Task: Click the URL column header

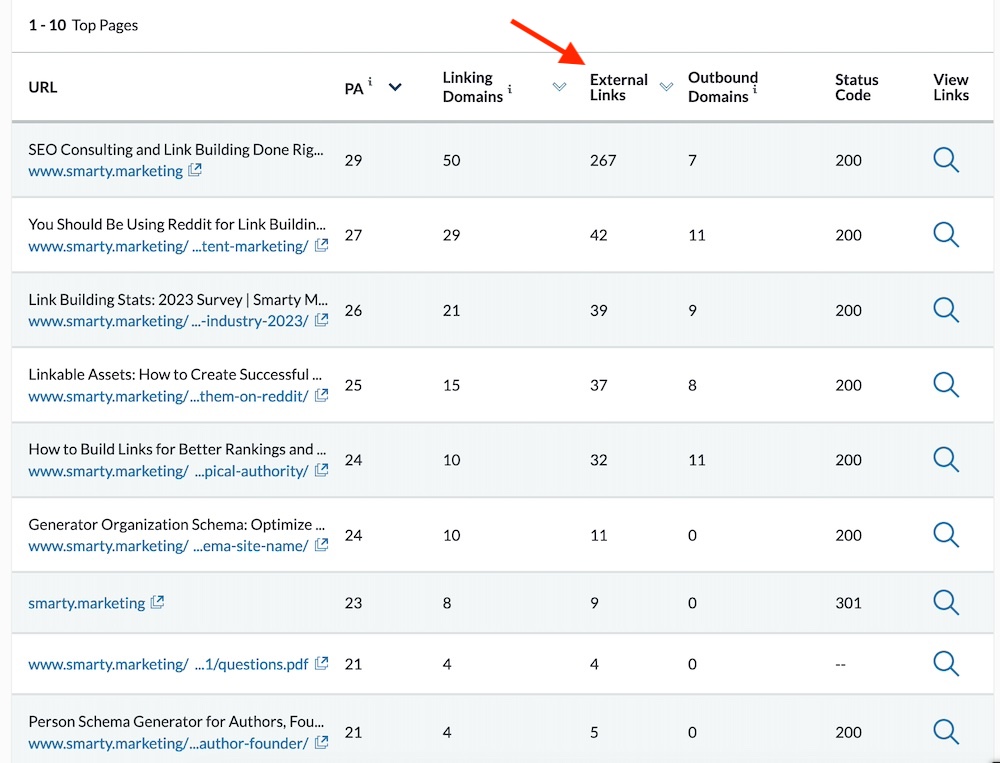Action: [x=43, y=87]
